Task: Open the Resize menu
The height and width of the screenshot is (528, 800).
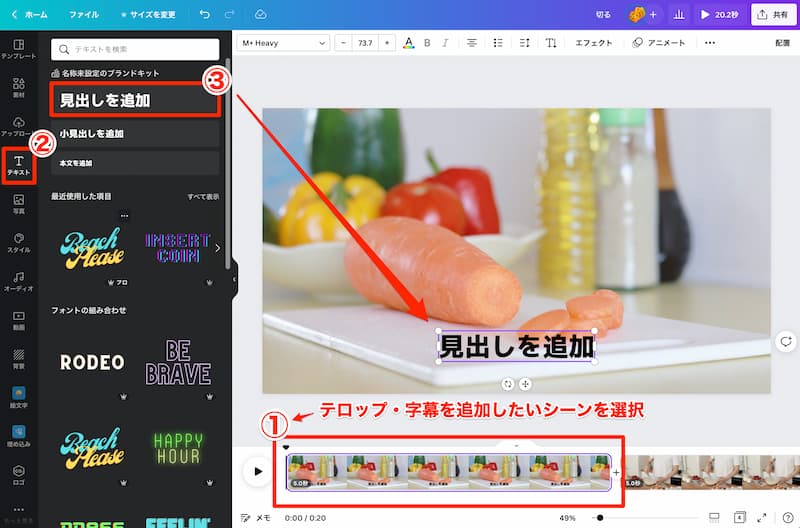Action: [x=148, y=14]
